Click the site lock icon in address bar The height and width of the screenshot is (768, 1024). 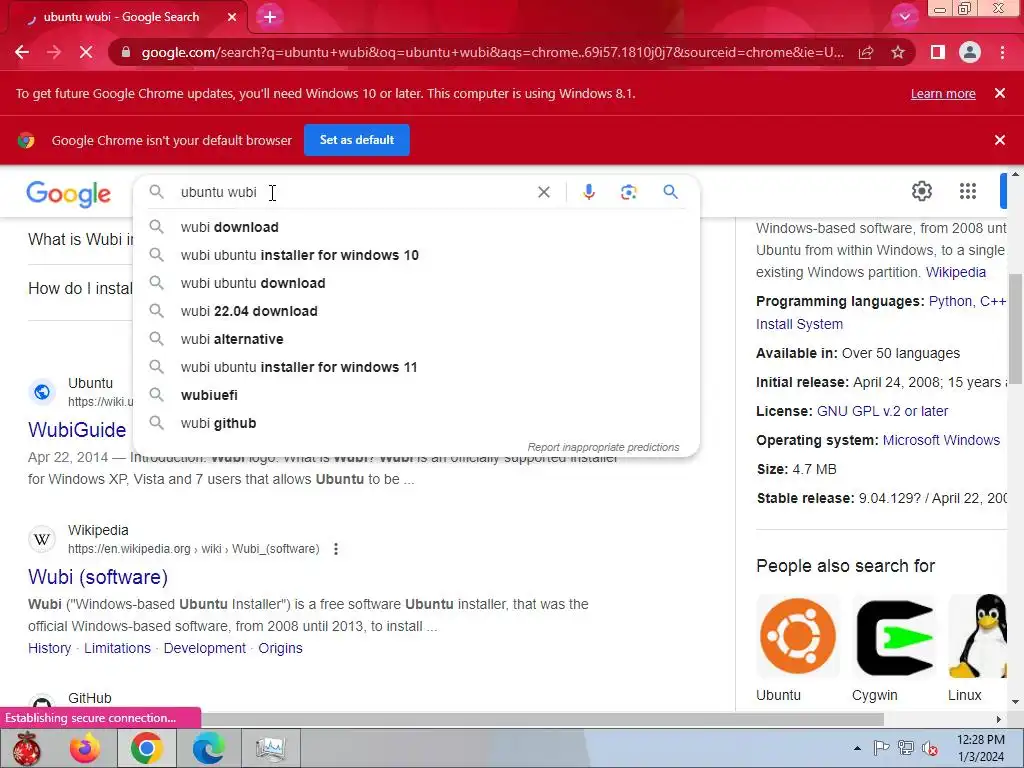coord(126,52)
